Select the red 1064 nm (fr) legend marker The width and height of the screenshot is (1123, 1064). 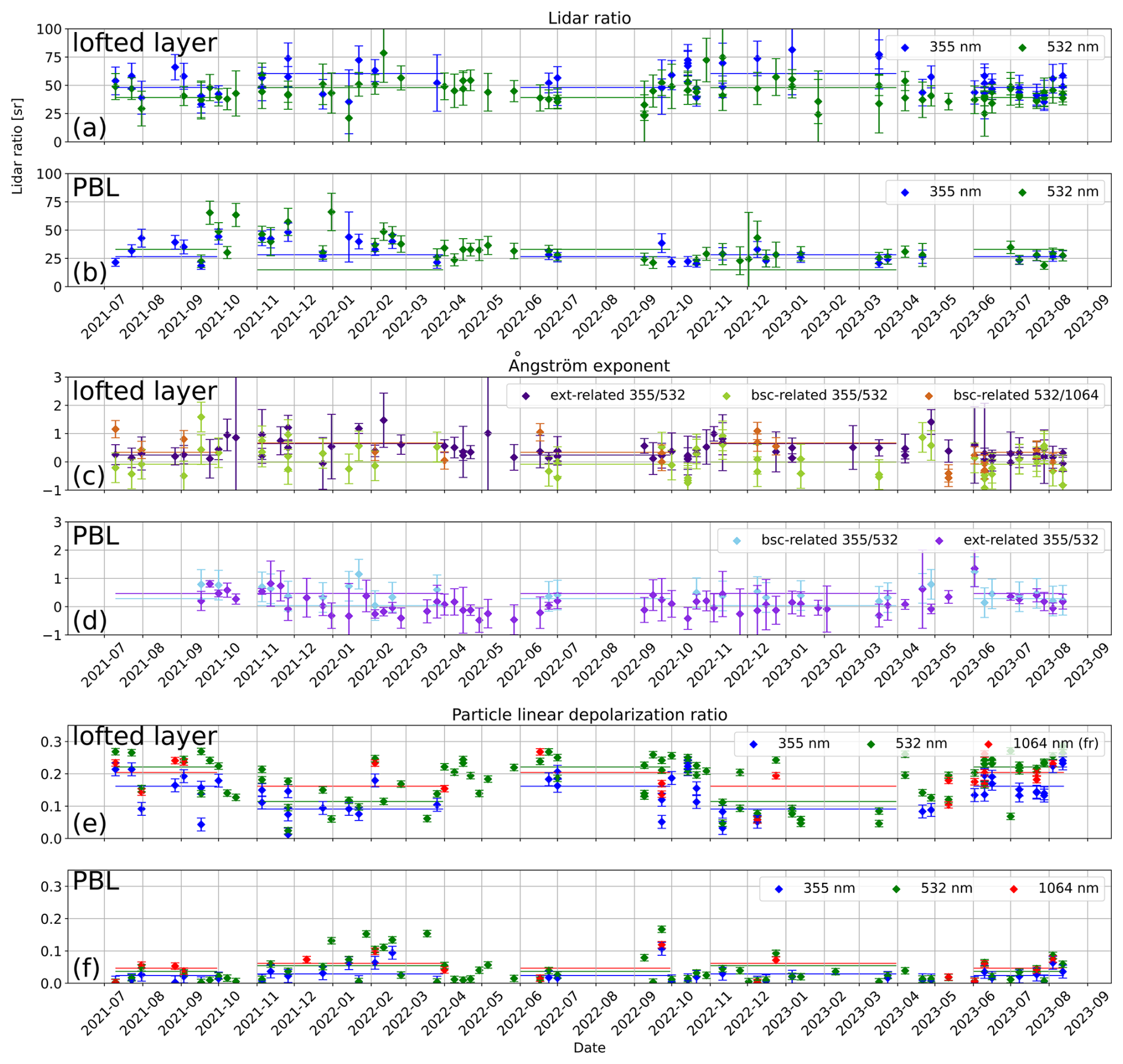pos(988,744)
